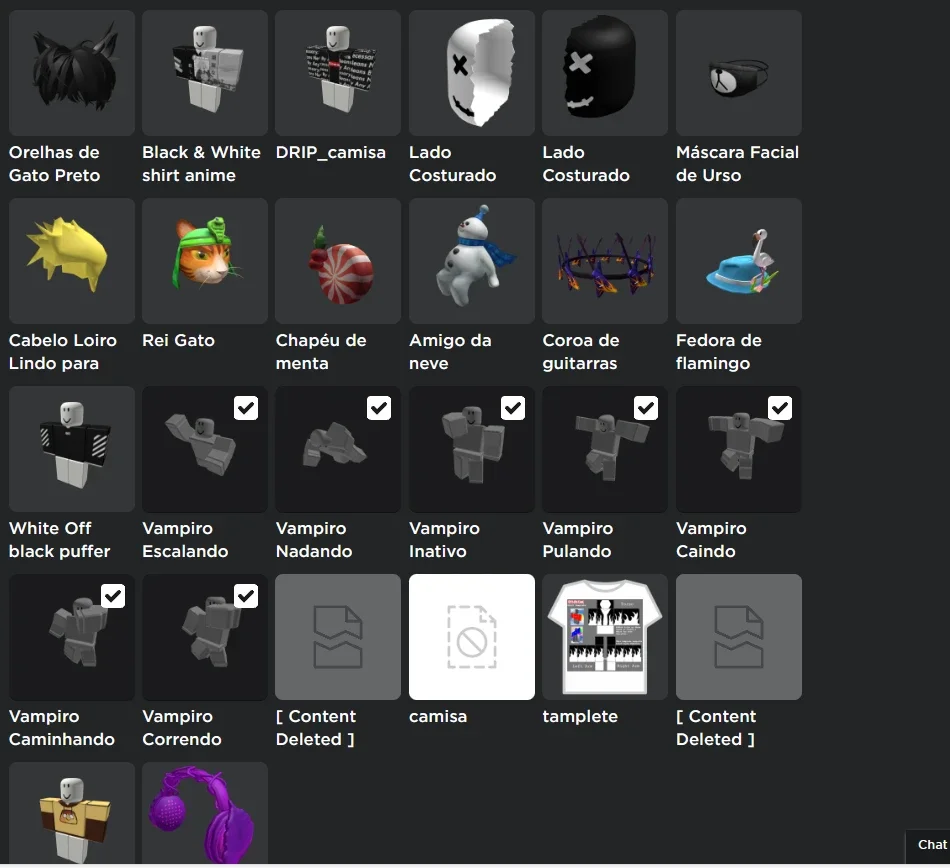This screenshot has width=950, height=868.
Task: Uncheck the Vampiro Inativo animation checkbox
Action: click(513, 408)
